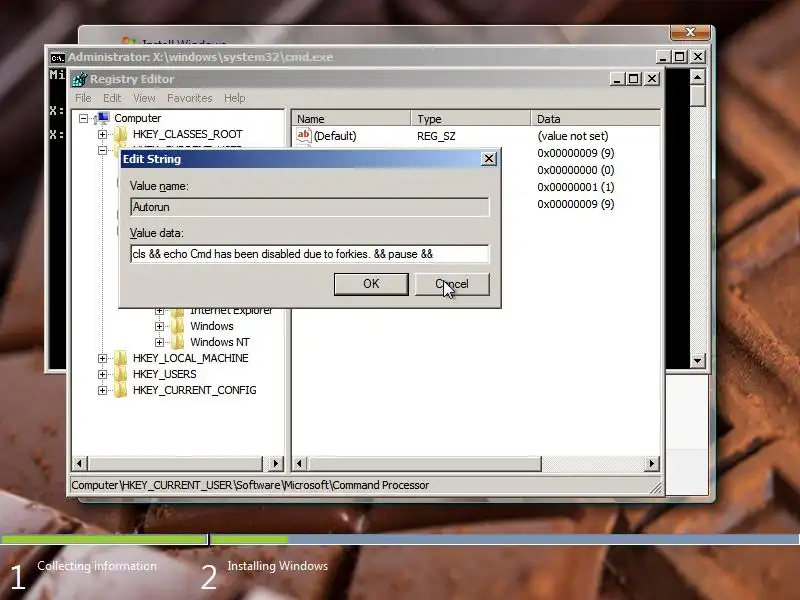Open the Help menu in Registry Editor

coord(235,98)
